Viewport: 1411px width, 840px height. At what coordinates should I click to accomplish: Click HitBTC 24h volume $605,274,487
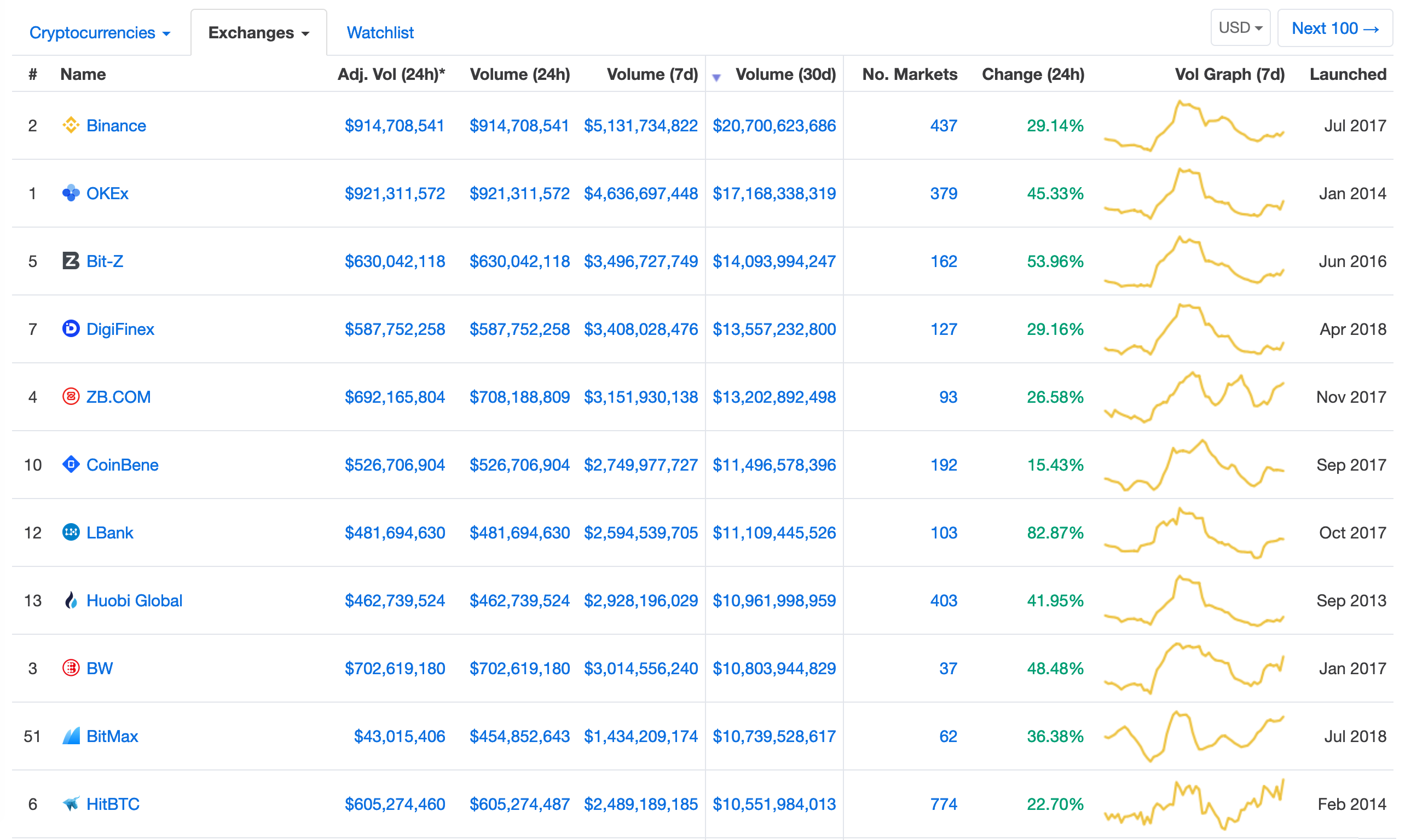[x=519, y=805]
